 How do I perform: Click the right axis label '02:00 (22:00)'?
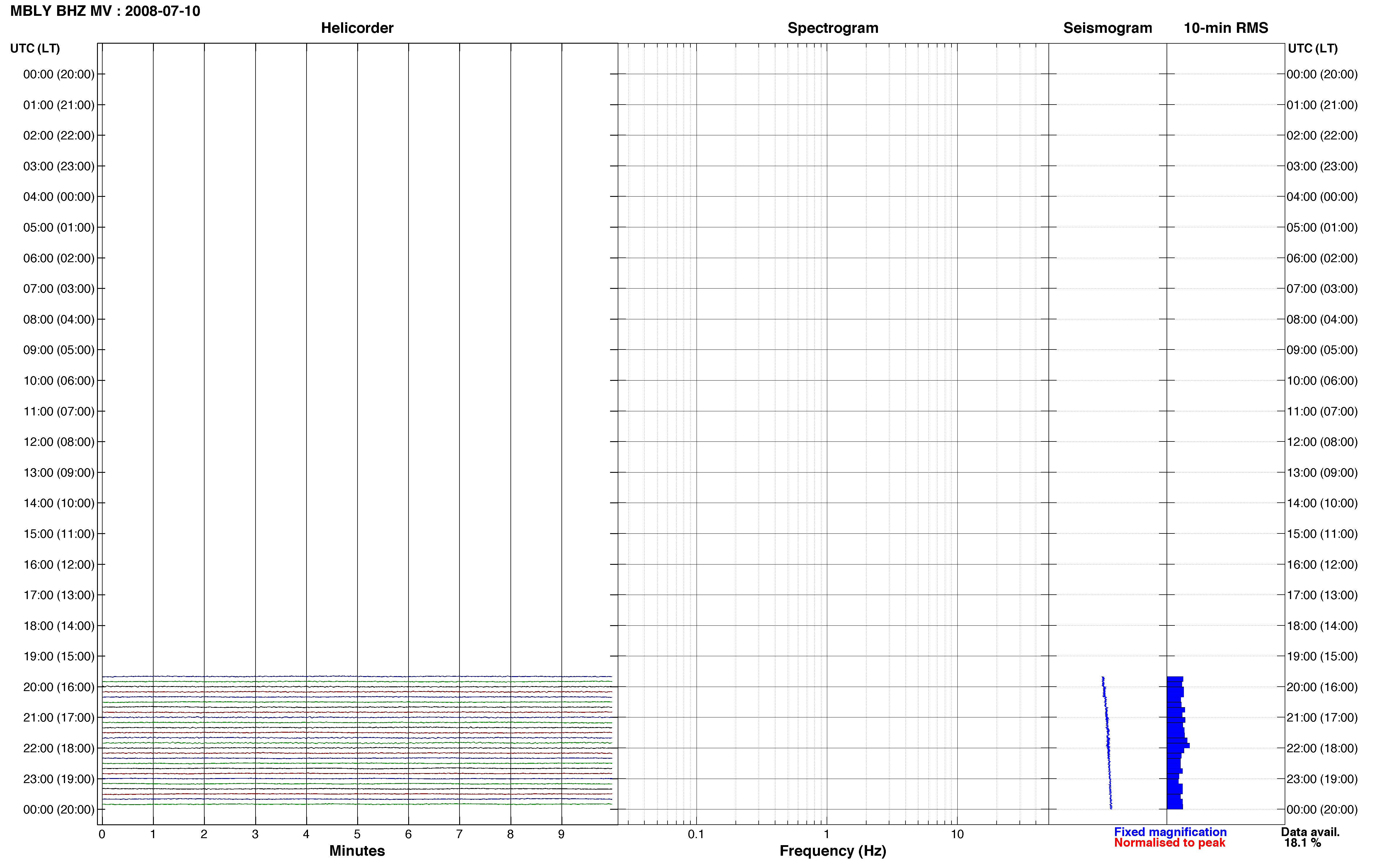click(x=1322, y=135)
